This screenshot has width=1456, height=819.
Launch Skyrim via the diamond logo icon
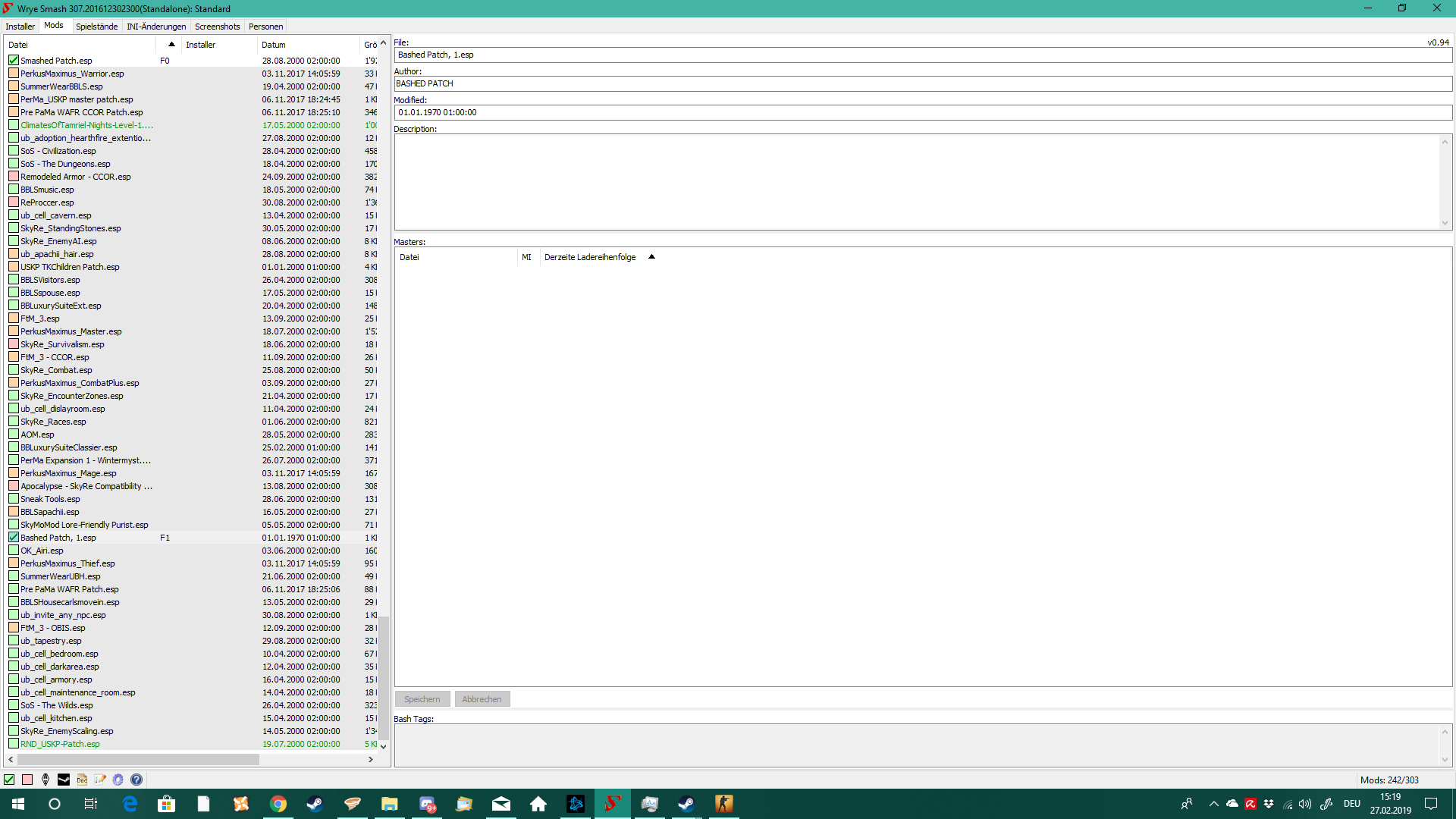point(45,780)
